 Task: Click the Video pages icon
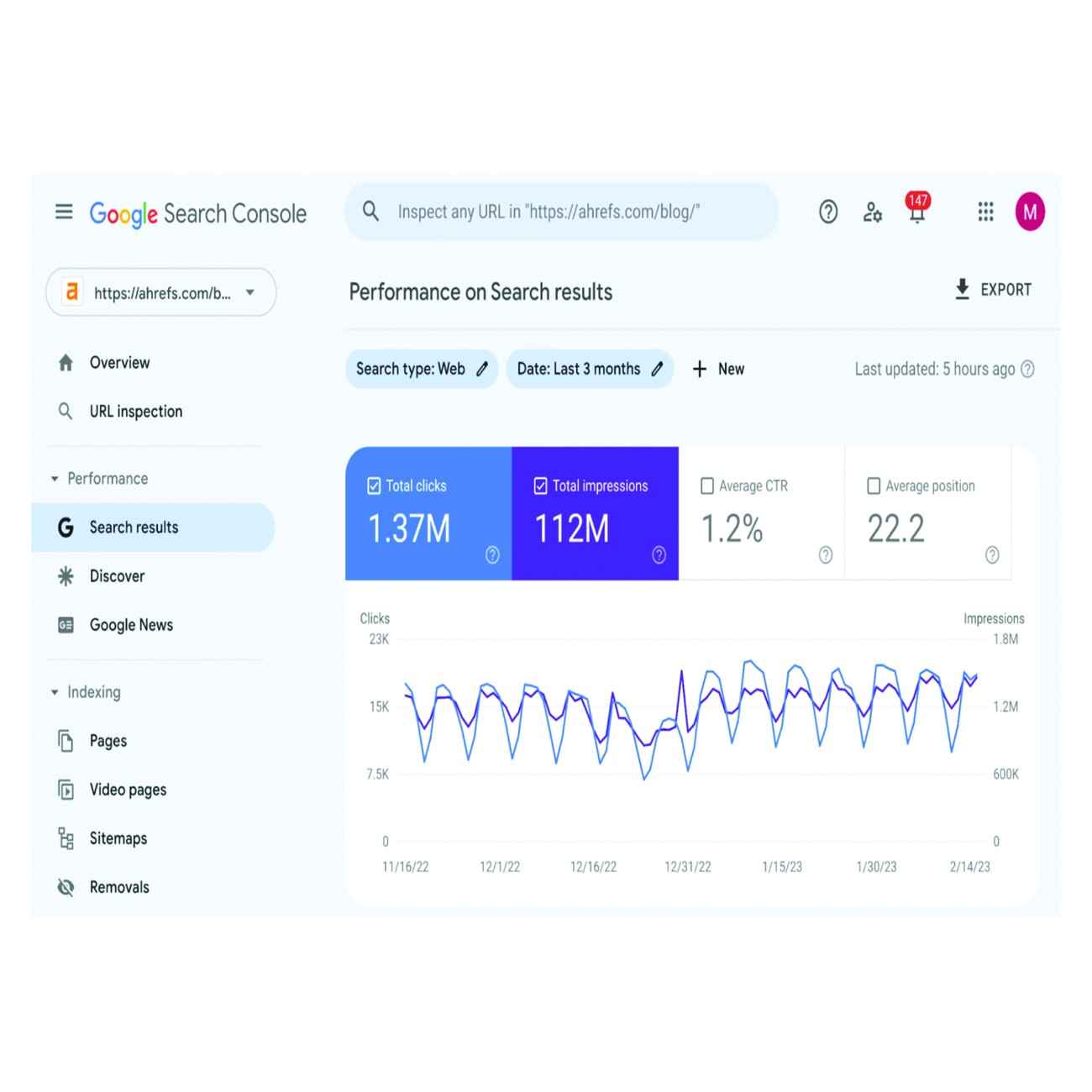[66, 790]
